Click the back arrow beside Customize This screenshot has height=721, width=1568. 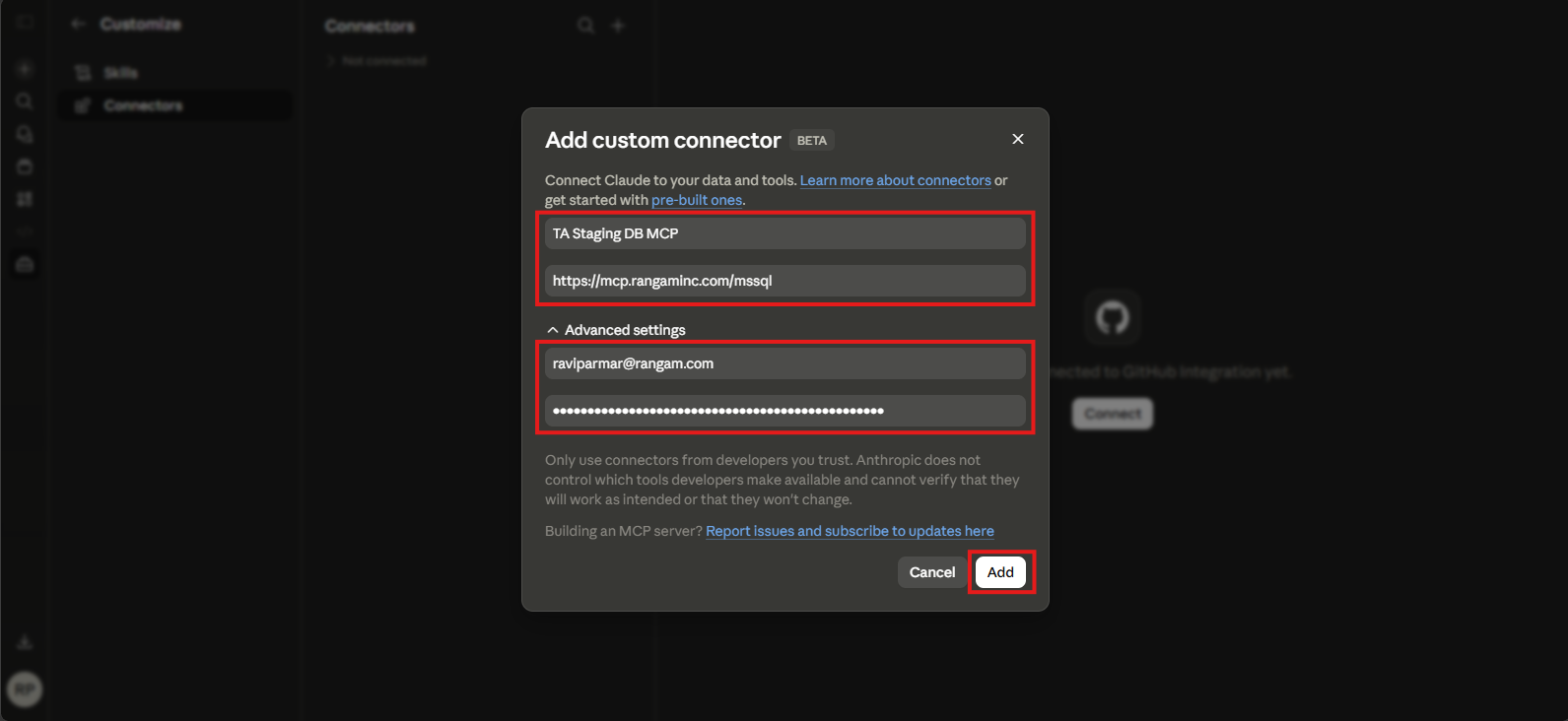coord(79,24)
